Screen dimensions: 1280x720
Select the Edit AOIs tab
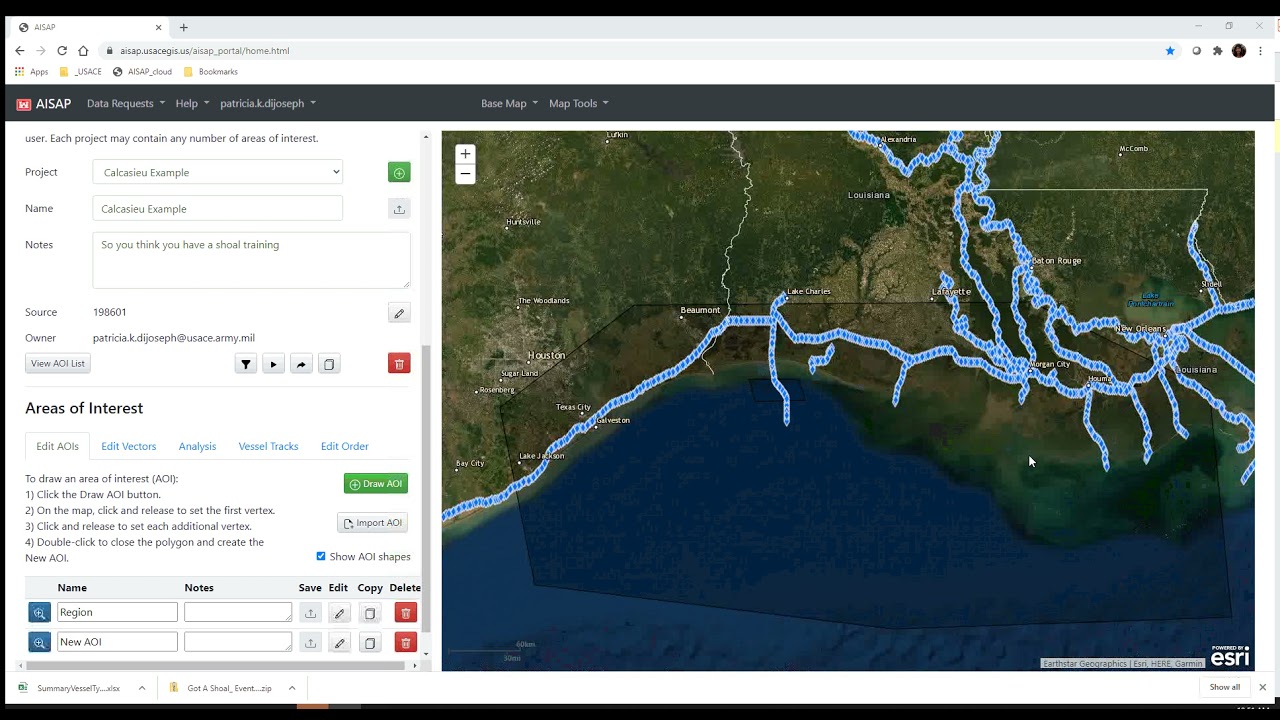pos(57,446)
